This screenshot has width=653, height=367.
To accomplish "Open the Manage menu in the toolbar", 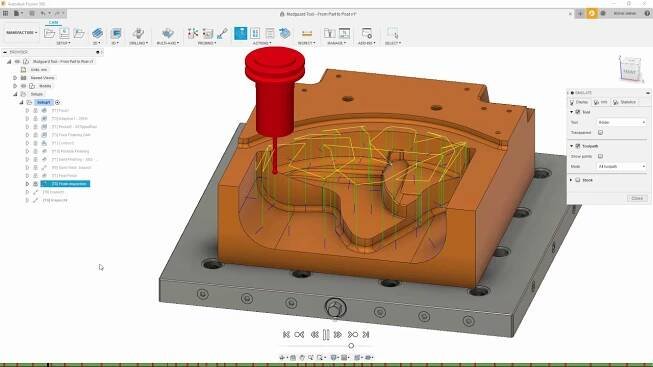I will click(336, 43).
